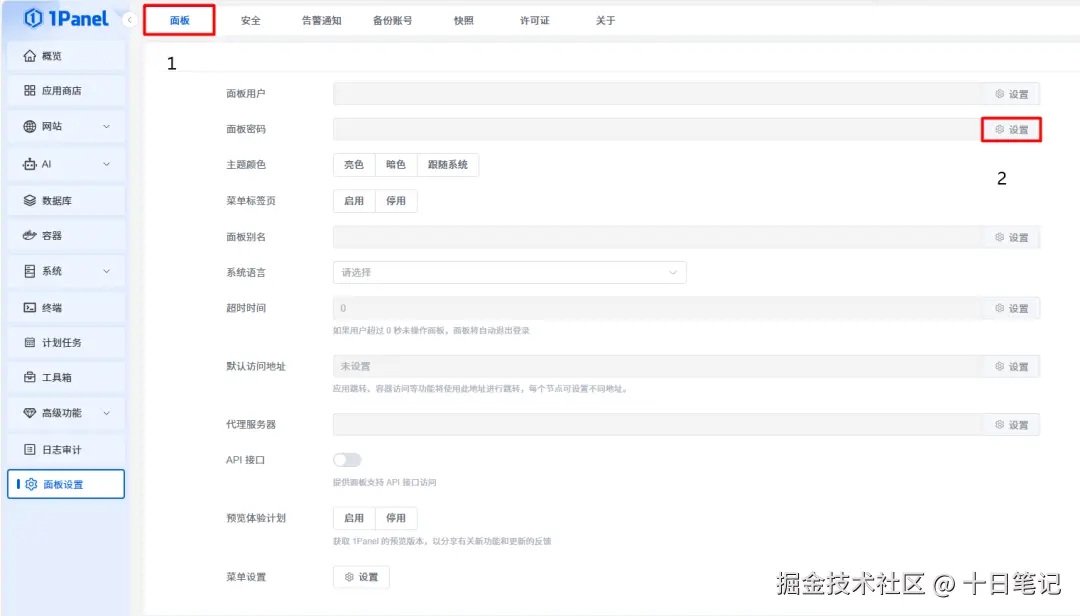The image size is (1080, 616).
Task: Click the 网站 globe icon
Action: tap(30, 126)
